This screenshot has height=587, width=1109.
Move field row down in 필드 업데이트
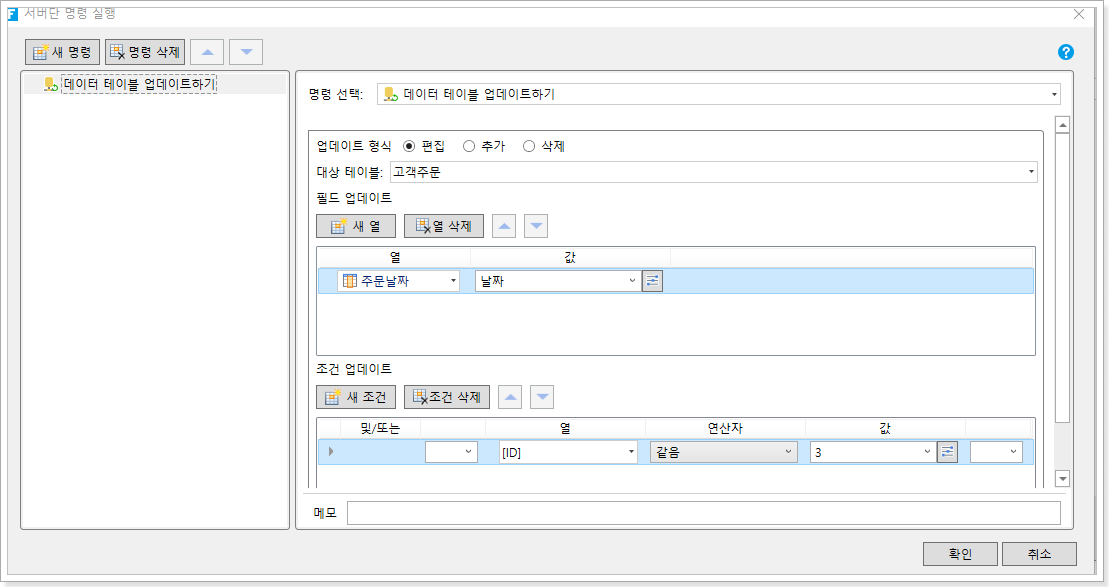[x=537, y=226]
